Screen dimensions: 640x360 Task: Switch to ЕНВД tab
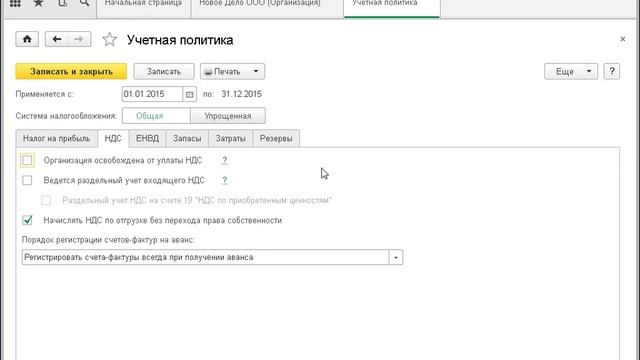(x=147, y=139)
